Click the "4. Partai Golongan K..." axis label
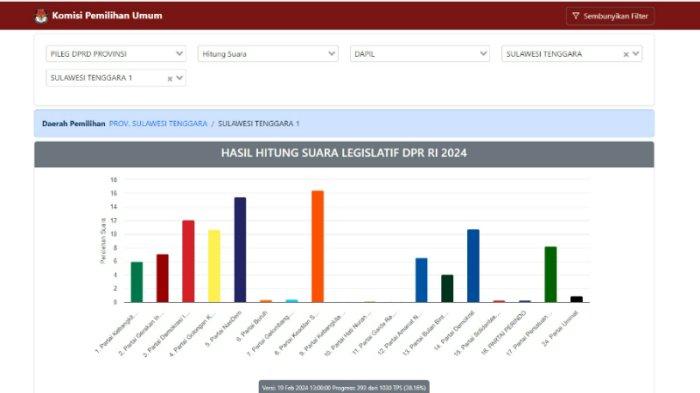Viewport: 700px width, 393px height. (x=191, y=334)
